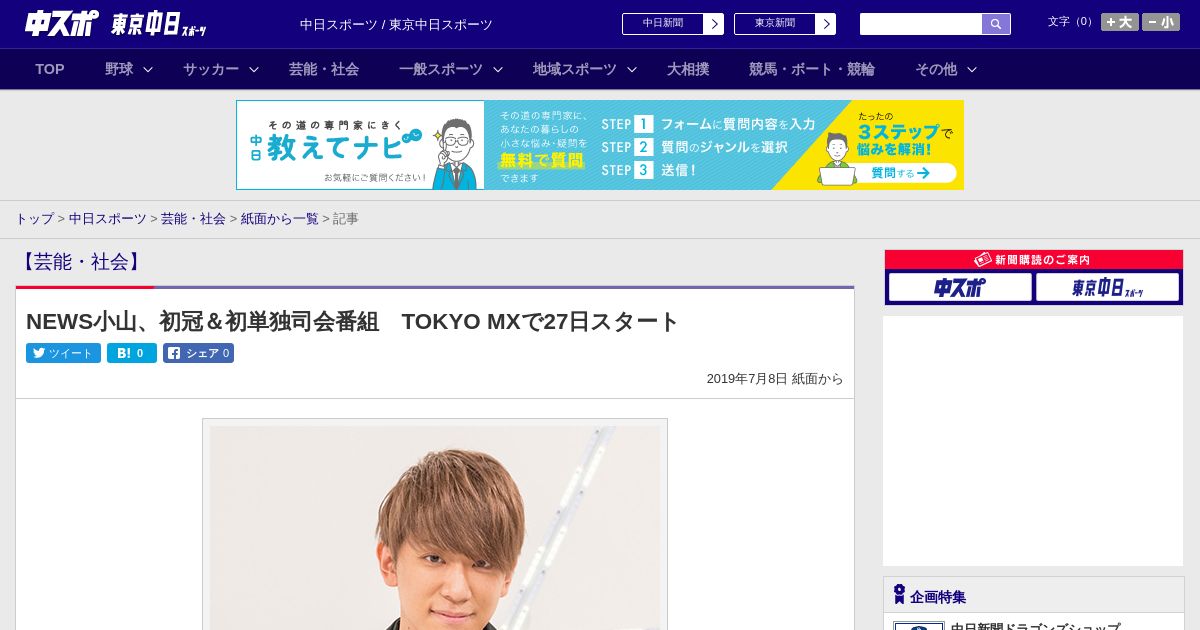Select the 大相撲 menu item
Screen dimensions: 1200x630
688,69
